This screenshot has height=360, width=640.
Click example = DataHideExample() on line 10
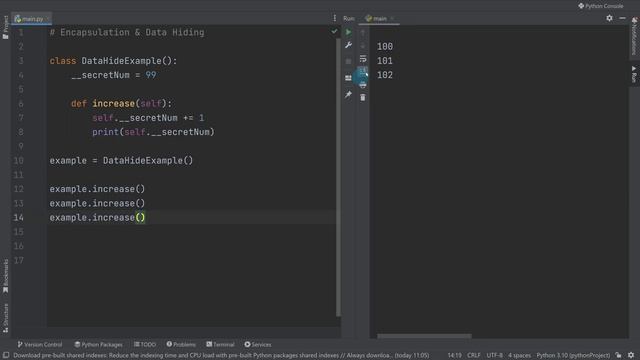pos(121,161)
